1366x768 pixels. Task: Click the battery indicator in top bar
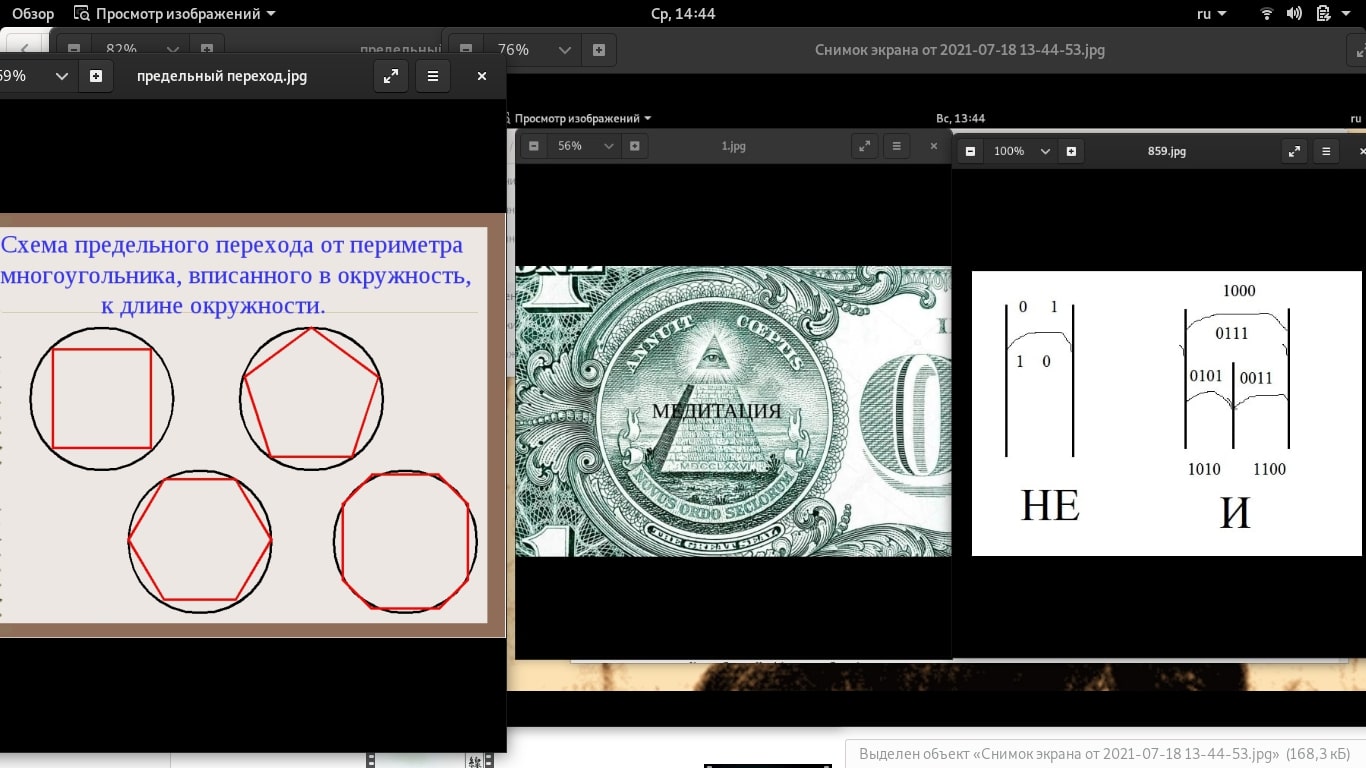pos(1322,14)
